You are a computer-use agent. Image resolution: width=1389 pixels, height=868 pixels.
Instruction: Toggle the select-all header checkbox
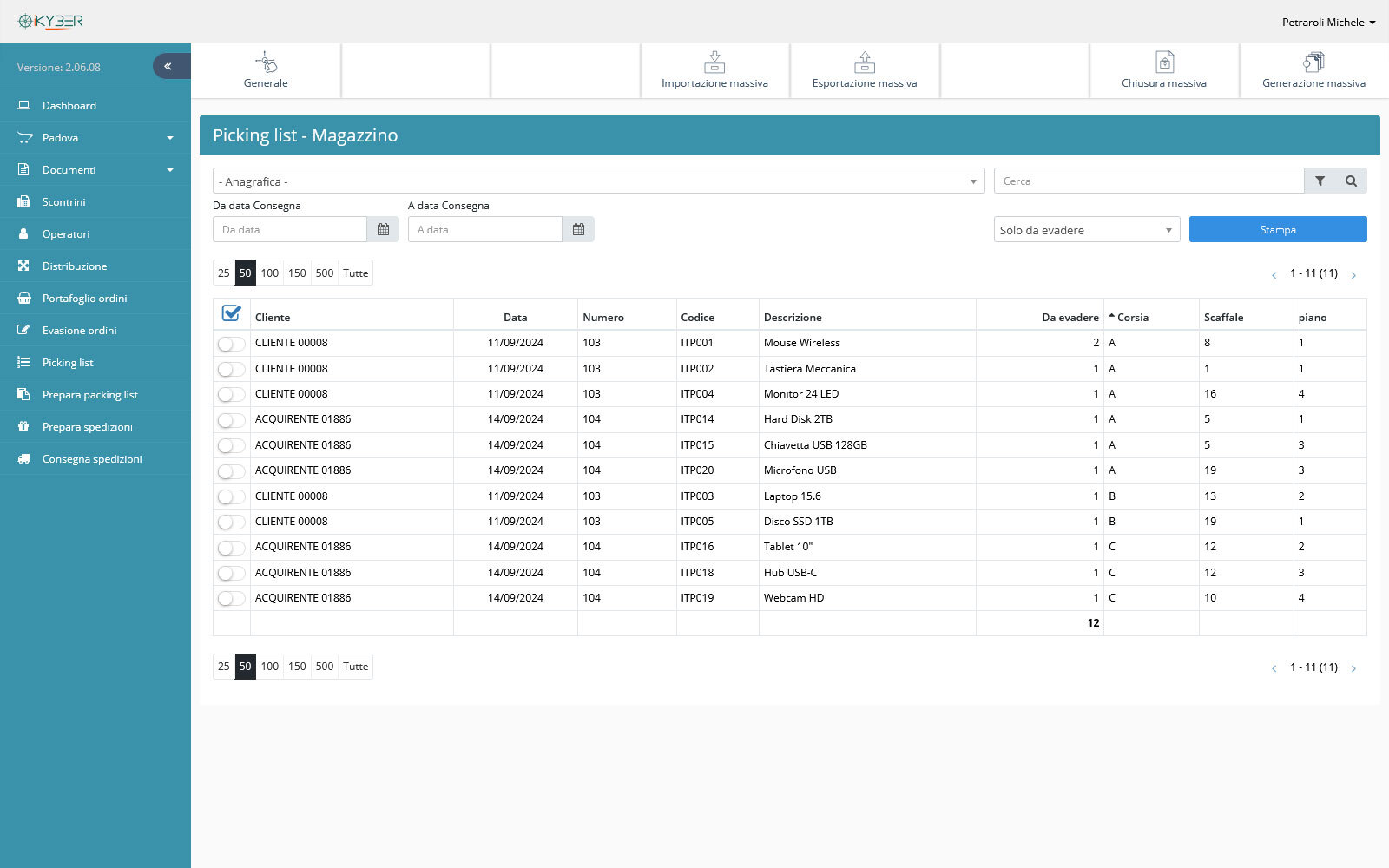(x=231, y=313)
